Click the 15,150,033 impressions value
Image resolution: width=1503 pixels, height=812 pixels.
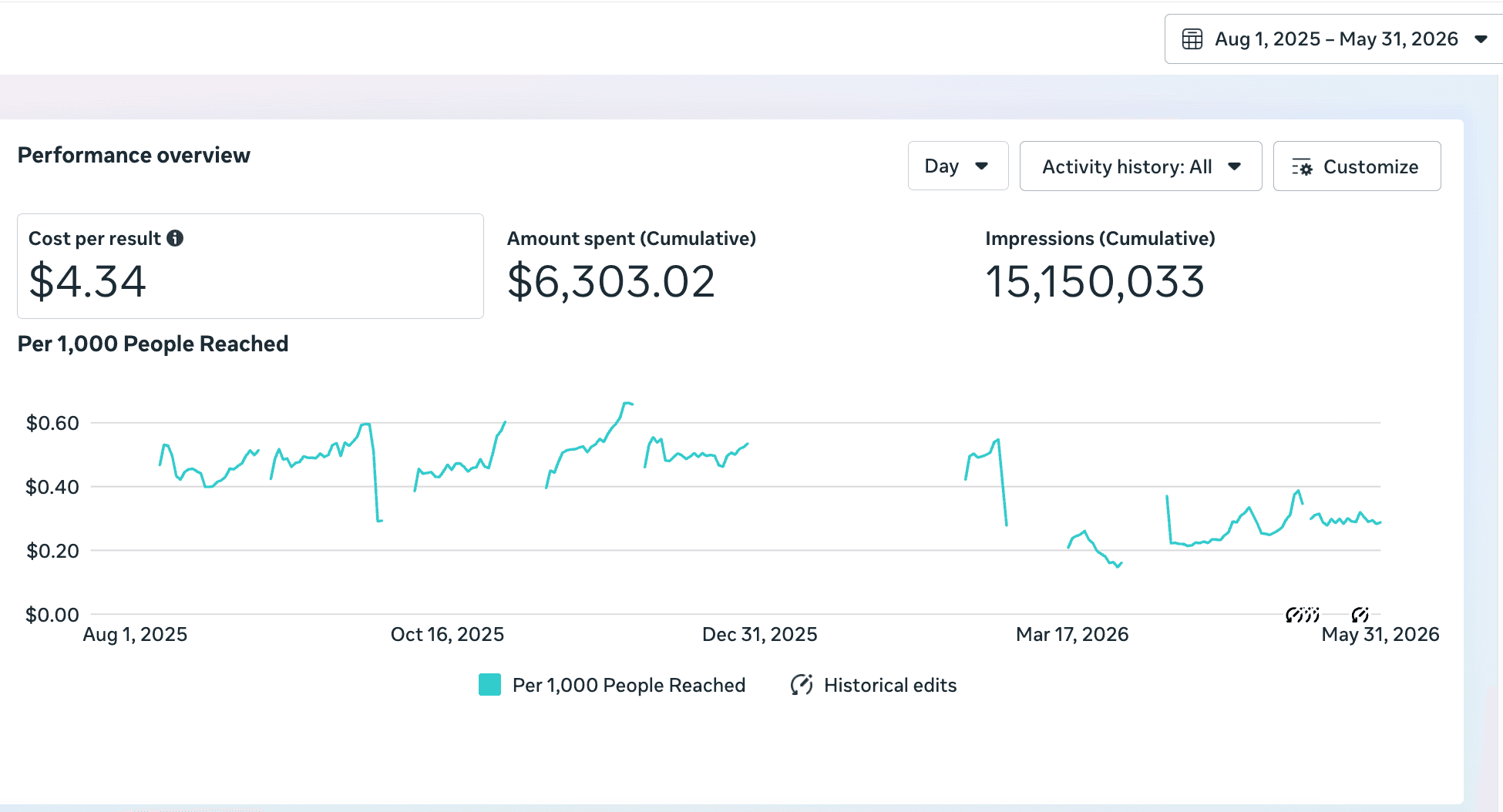(1095, 281)
